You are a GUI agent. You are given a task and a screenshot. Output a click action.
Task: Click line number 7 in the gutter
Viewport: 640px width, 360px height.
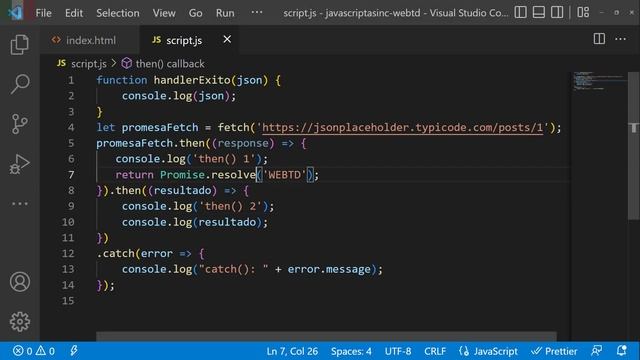tap(71, 175)
